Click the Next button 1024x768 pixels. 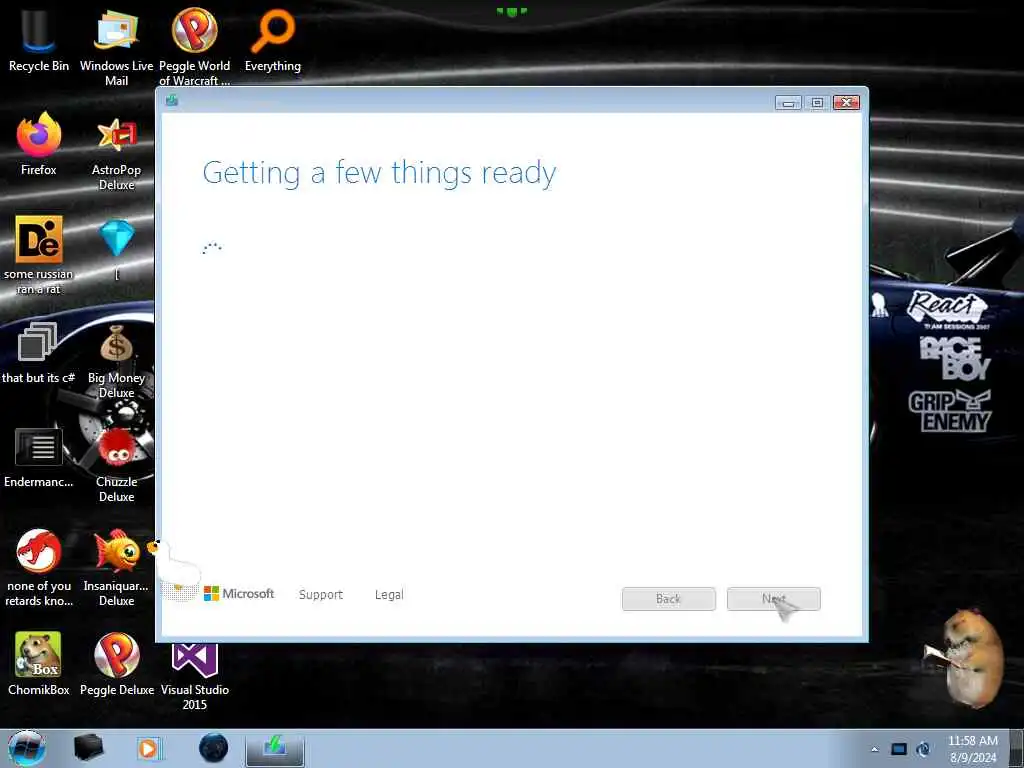(773, 599)
